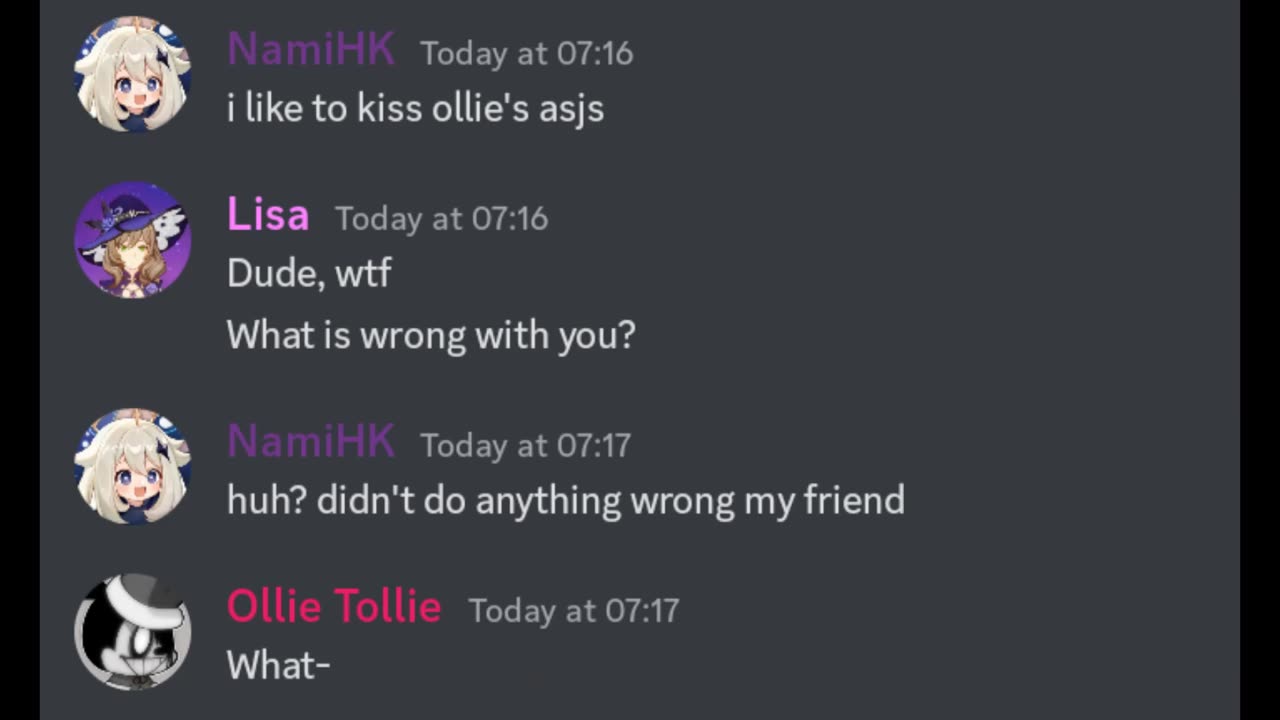This screenshot has width=1280, height=720.
Task: Click timestamp Today at 07:16 beside Lisa
Action: click(442, 219)
